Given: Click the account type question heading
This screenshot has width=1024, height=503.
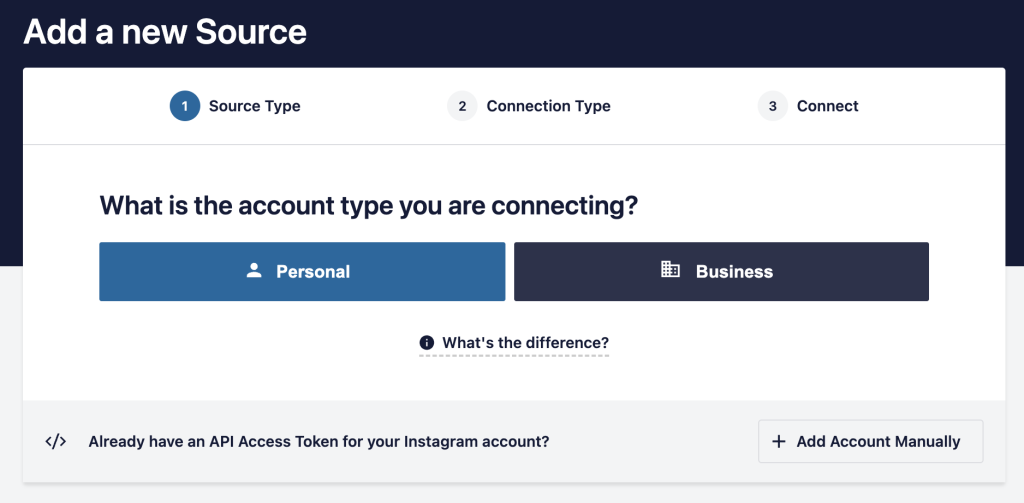Looking at the screenshot, I should (368, 206).
